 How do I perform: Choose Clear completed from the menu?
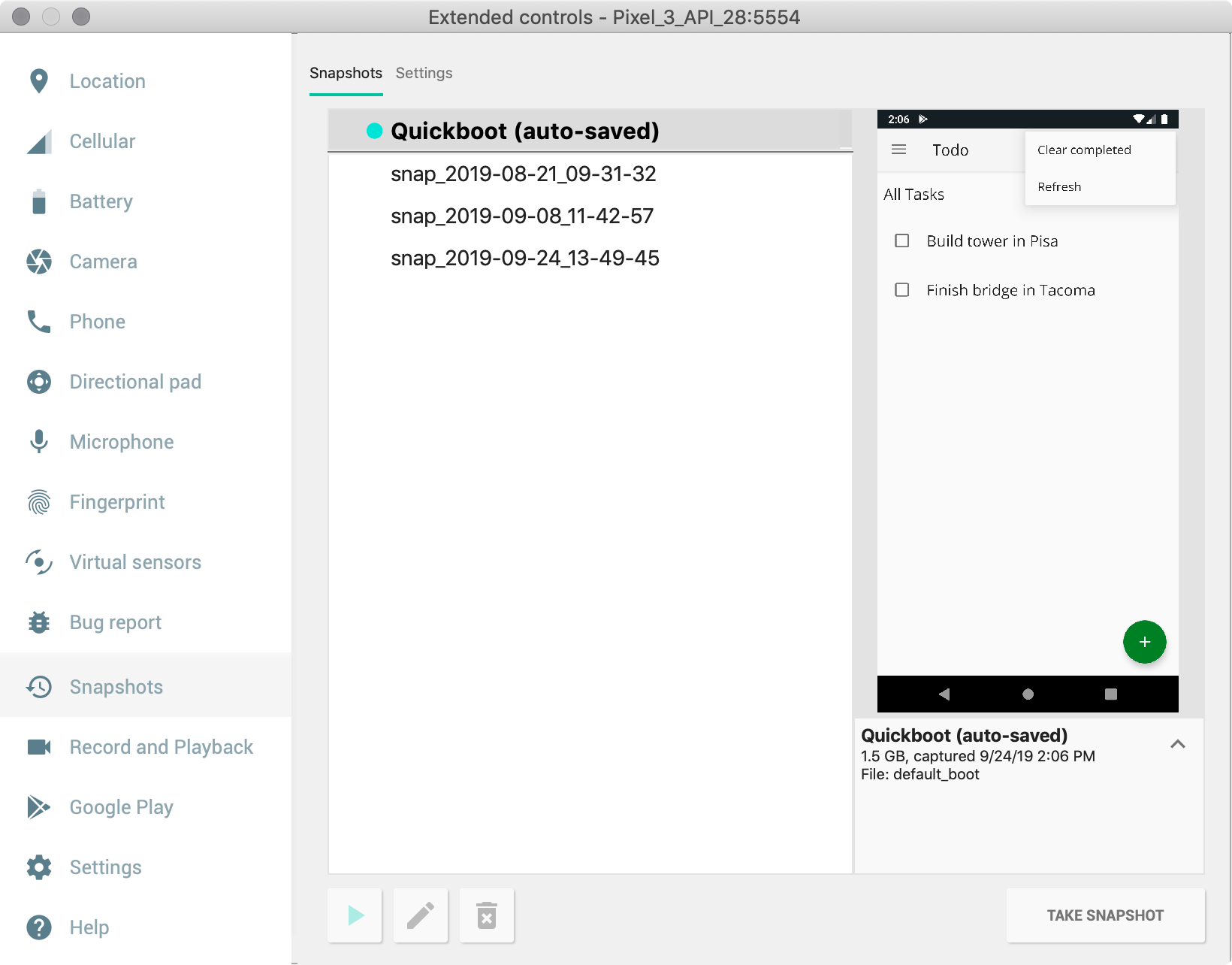pyautogui.click(x=1084, y=150)
